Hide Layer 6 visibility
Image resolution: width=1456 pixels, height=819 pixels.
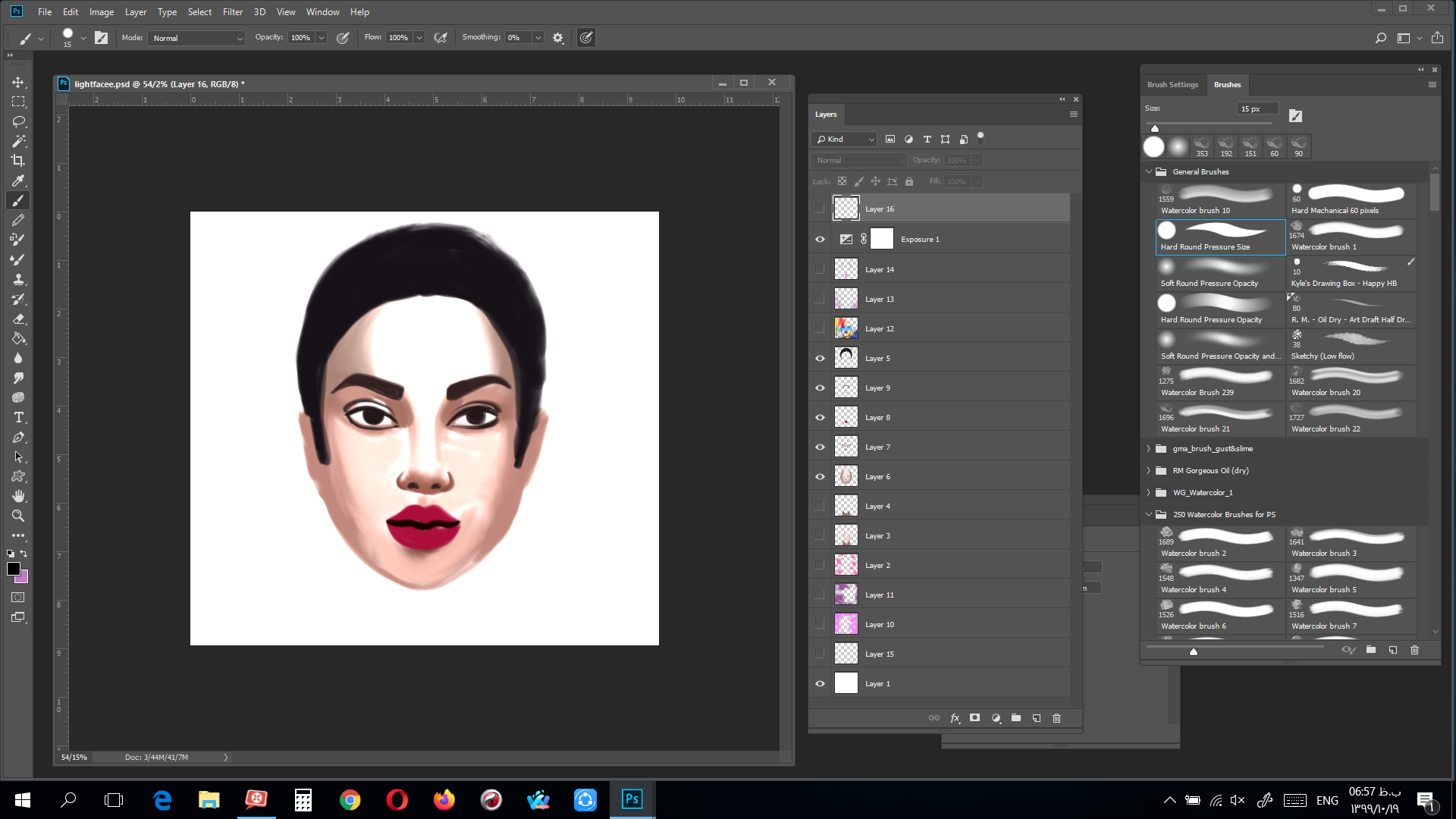pos(820,476)
